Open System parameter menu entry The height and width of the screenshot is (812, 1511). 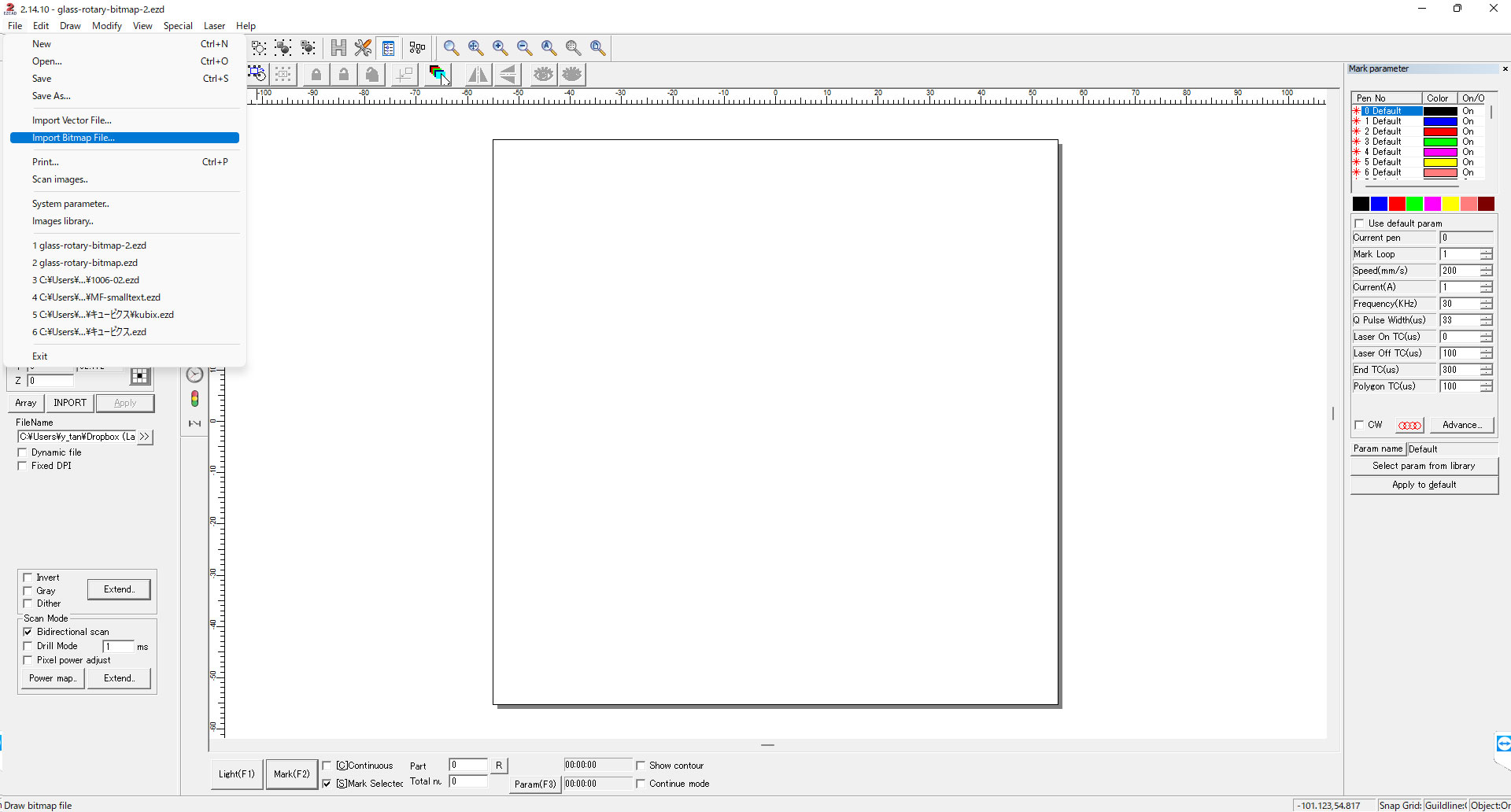(70, 204)
